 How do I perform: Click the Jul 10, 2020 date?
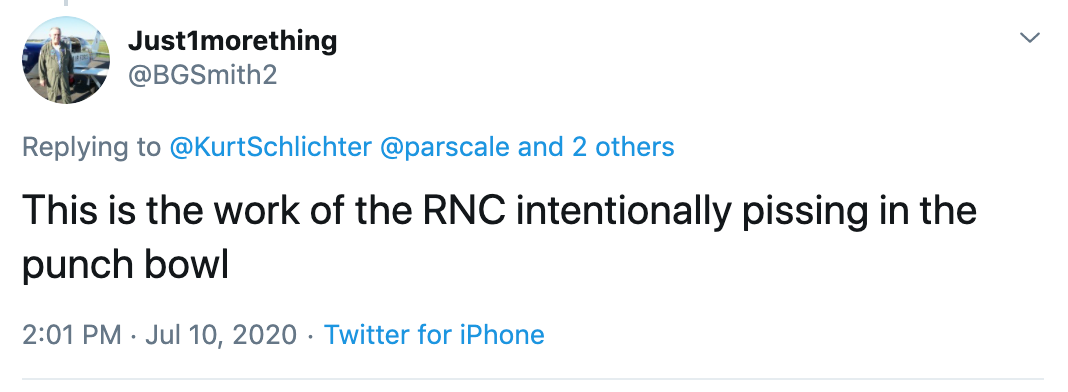tap(221, 335)
